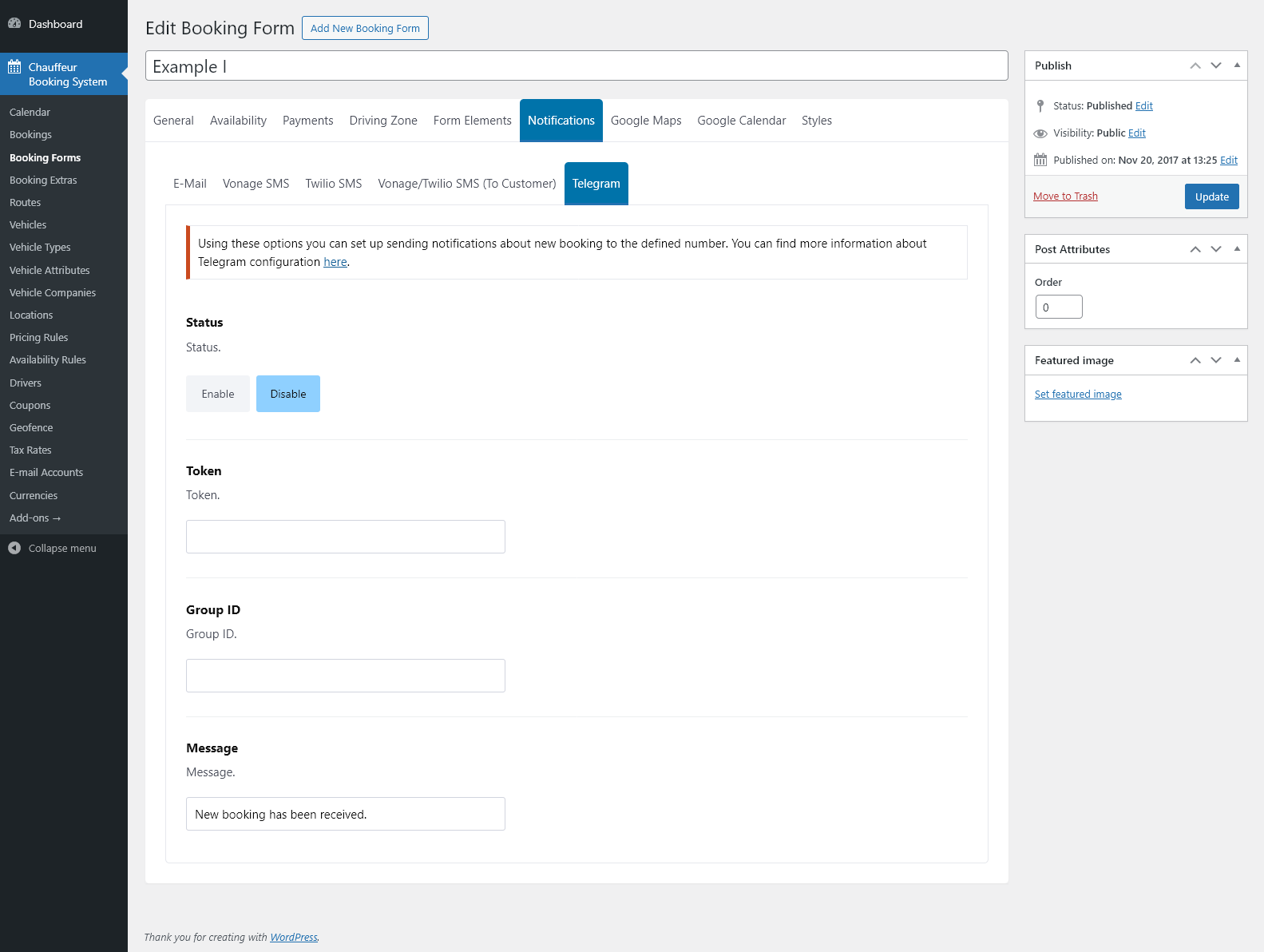The width and height of the screenshot is (1264, 952).
Task: Enable Telegram notification status
Action: (x=218, y=394)
